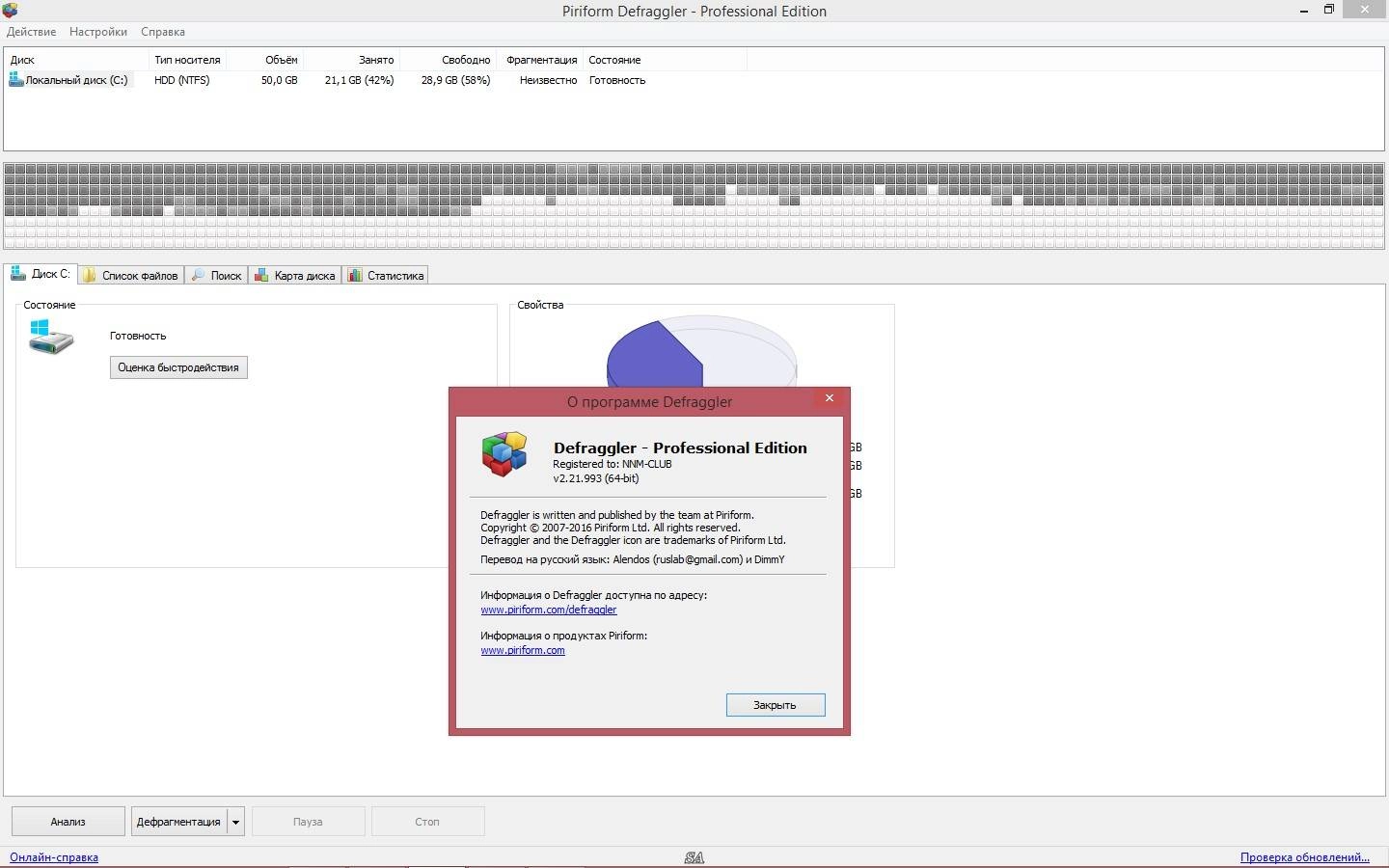Sort by the Свободно column header
The width and height of the screenshot is (1389, 868).
[x=449, y=60]
